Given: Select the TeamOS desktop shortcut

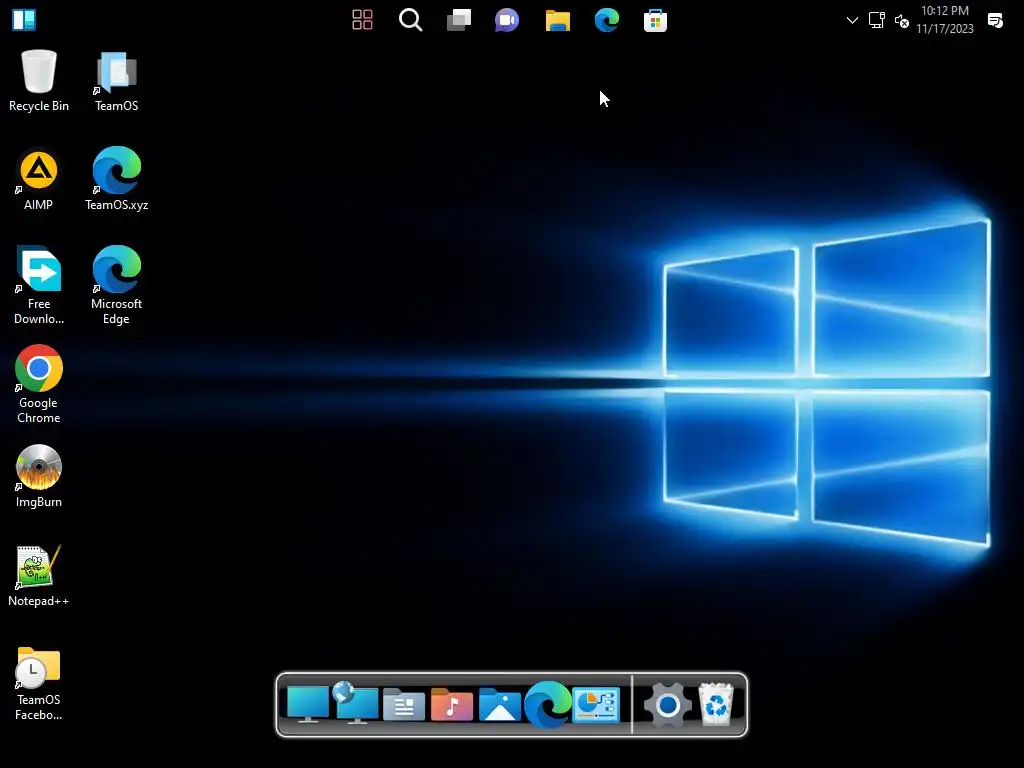Looking at the screenshot, I should pos(116,81).
